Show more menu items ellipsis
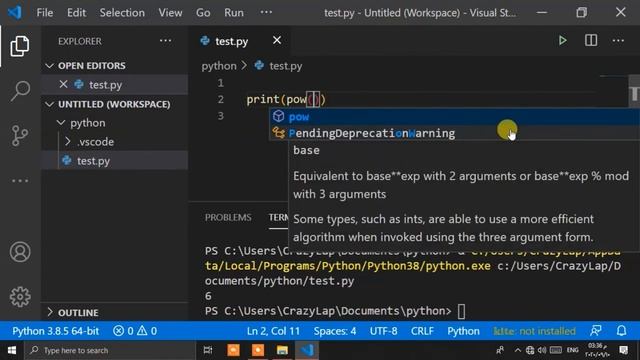This screenshot has height=360, width=640. pyautogui.click(x=266, y=12)
